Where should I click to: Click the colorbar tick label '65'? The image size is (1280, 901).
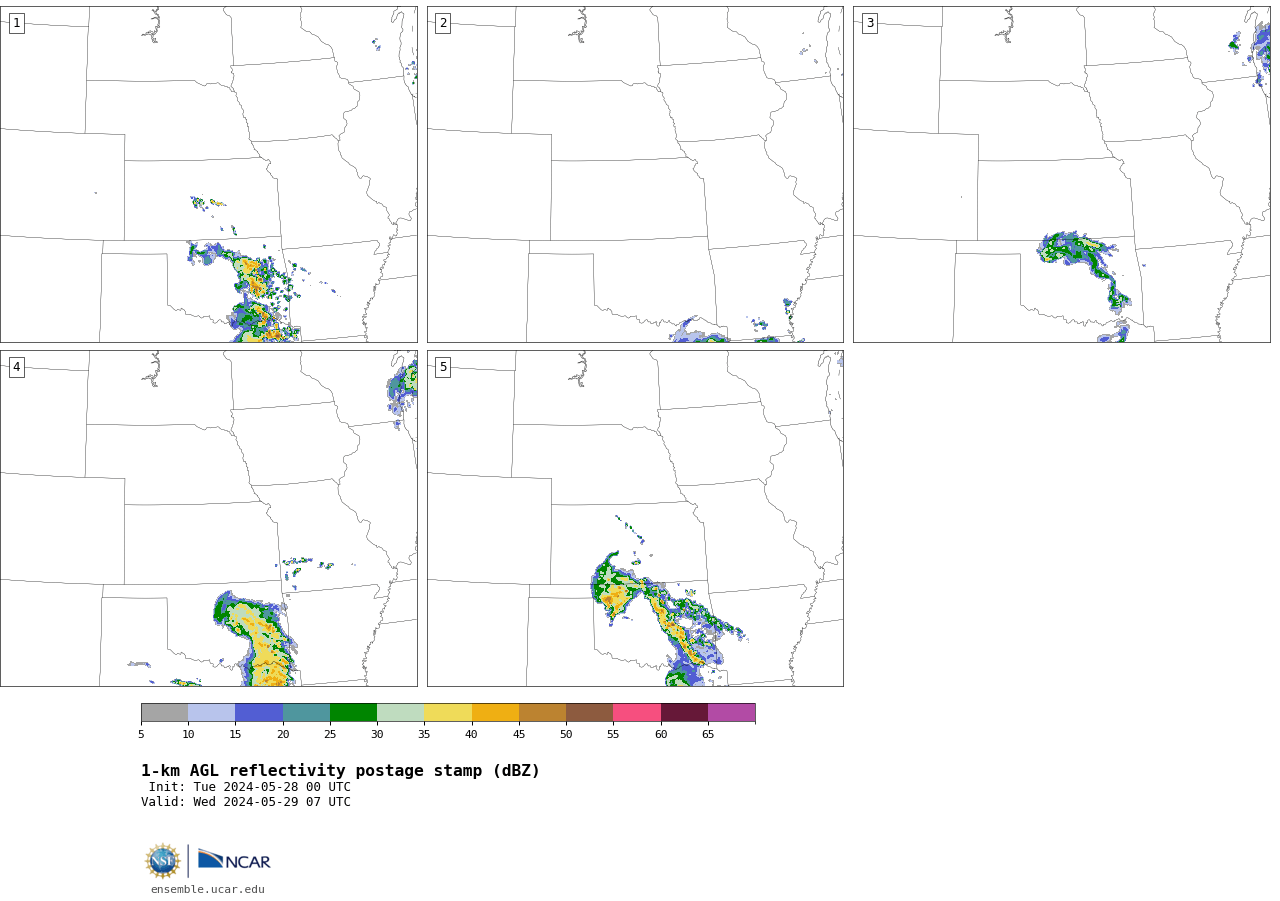pyautogui.click(x=708, y=735)
